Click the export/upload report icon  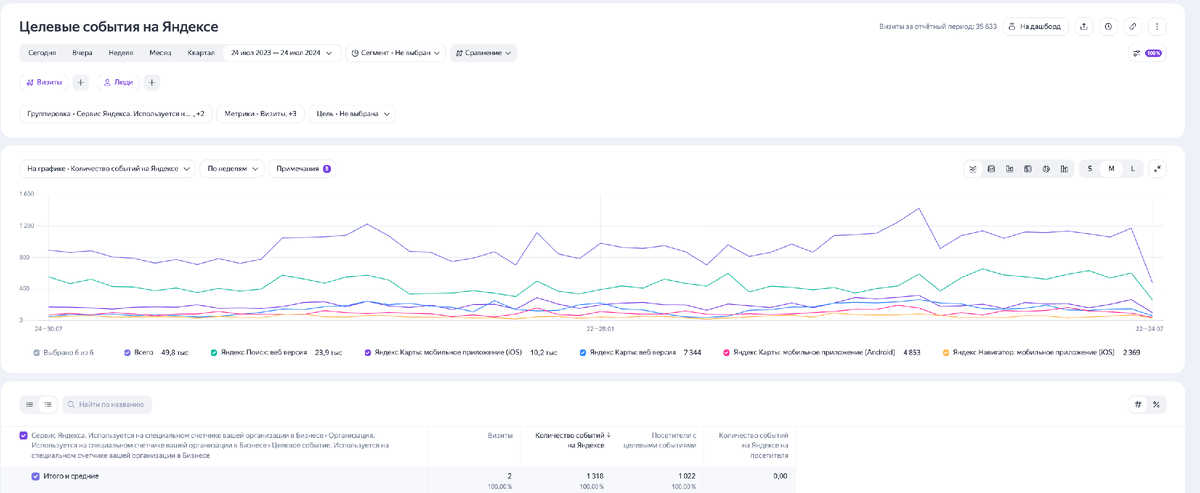(x=1084, y=27)
